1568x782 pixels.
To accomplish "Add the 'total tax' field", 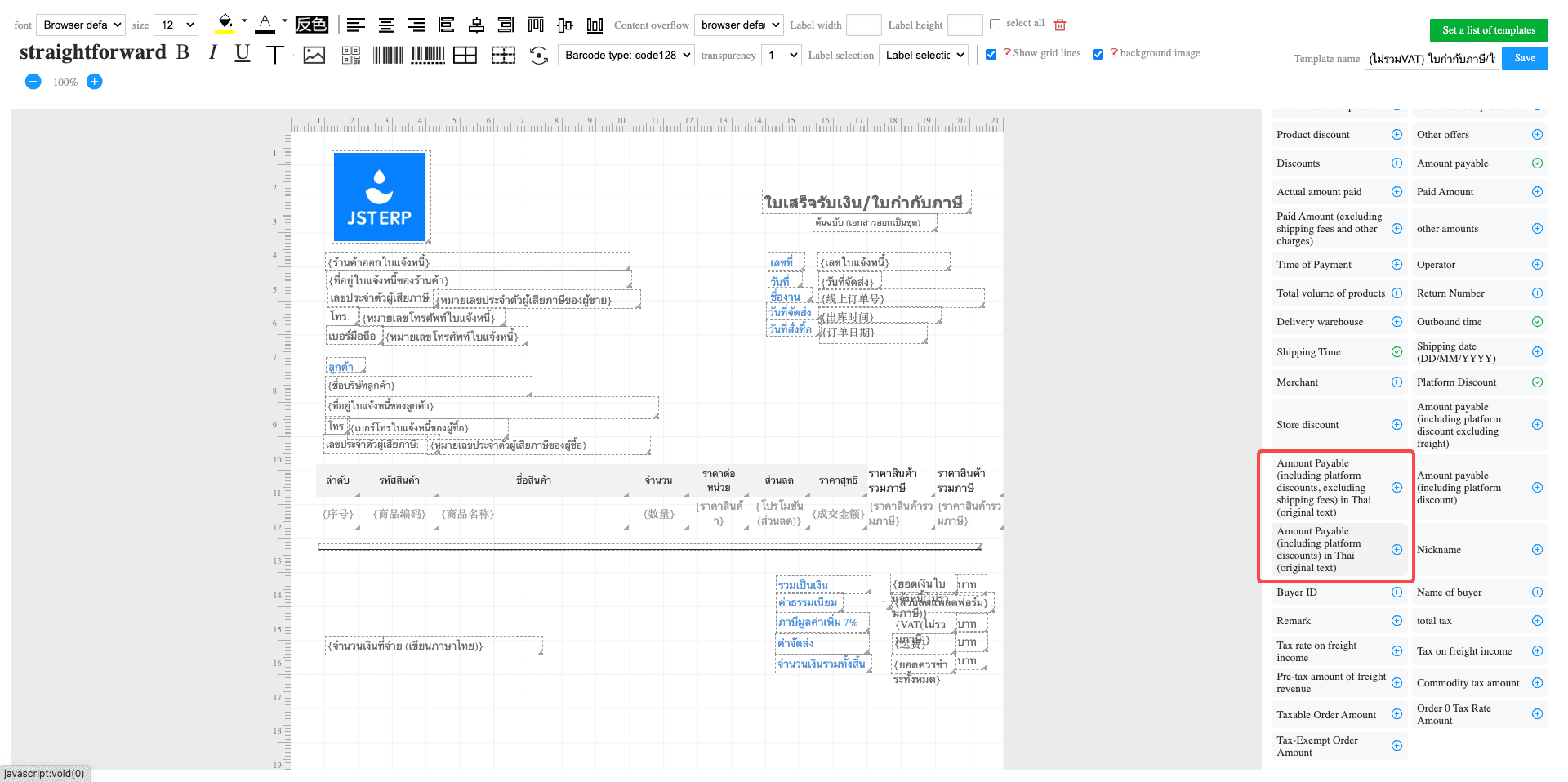I will click(1537, 621).
